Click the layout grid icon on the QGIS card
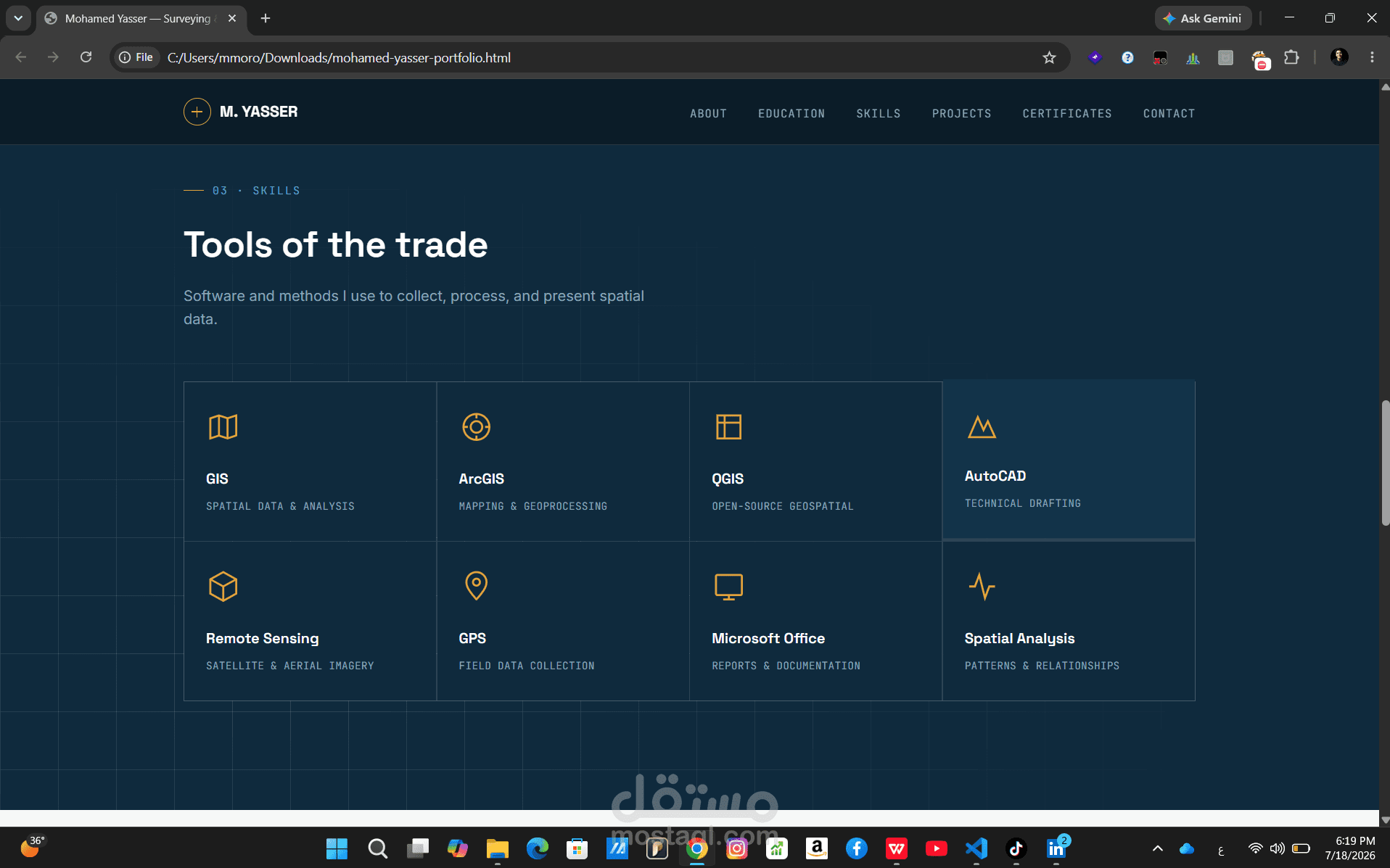The width and height of the screenshot is (1390, 868). click(728, 427)
